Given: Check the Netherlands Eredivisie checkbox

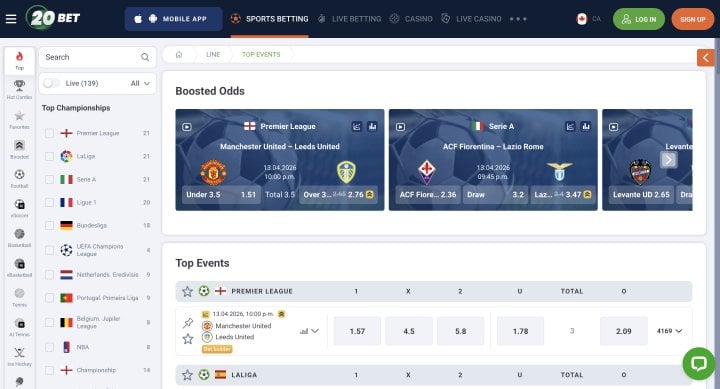Looking at the screenshot, I should pyautogui.click(x=50, y=275).
